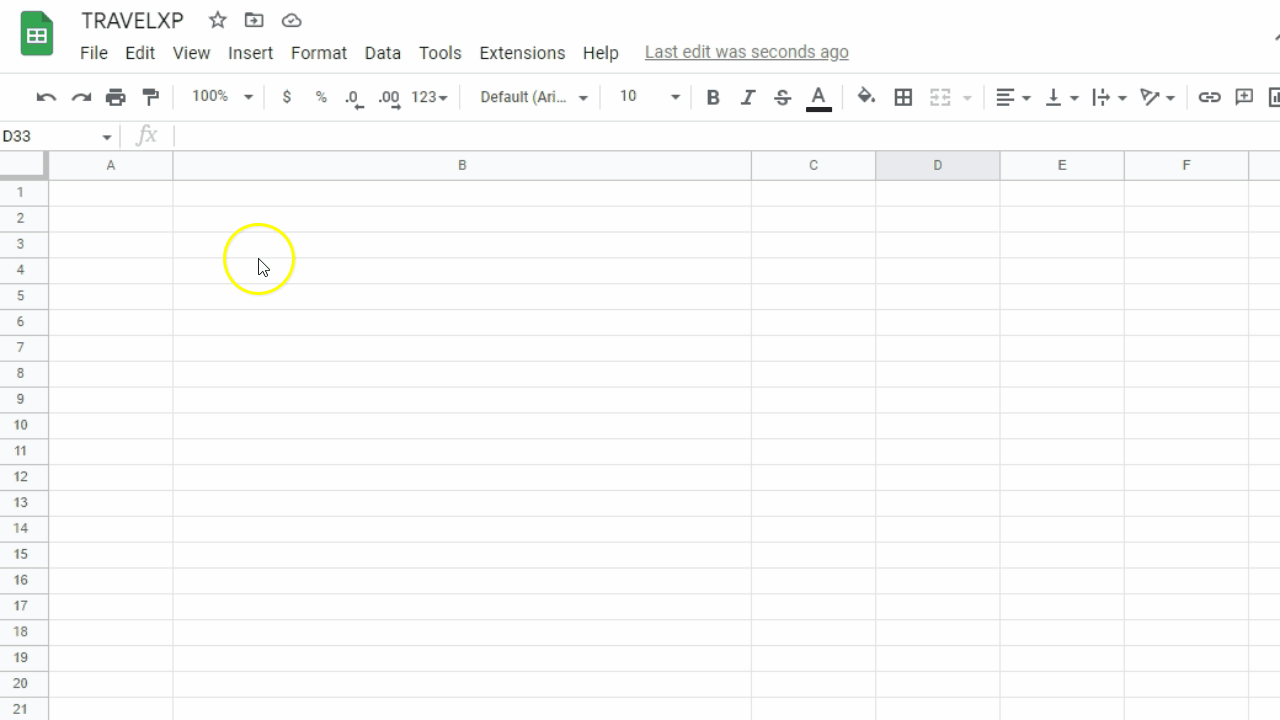Redo the last action

(x=81, y=97)
